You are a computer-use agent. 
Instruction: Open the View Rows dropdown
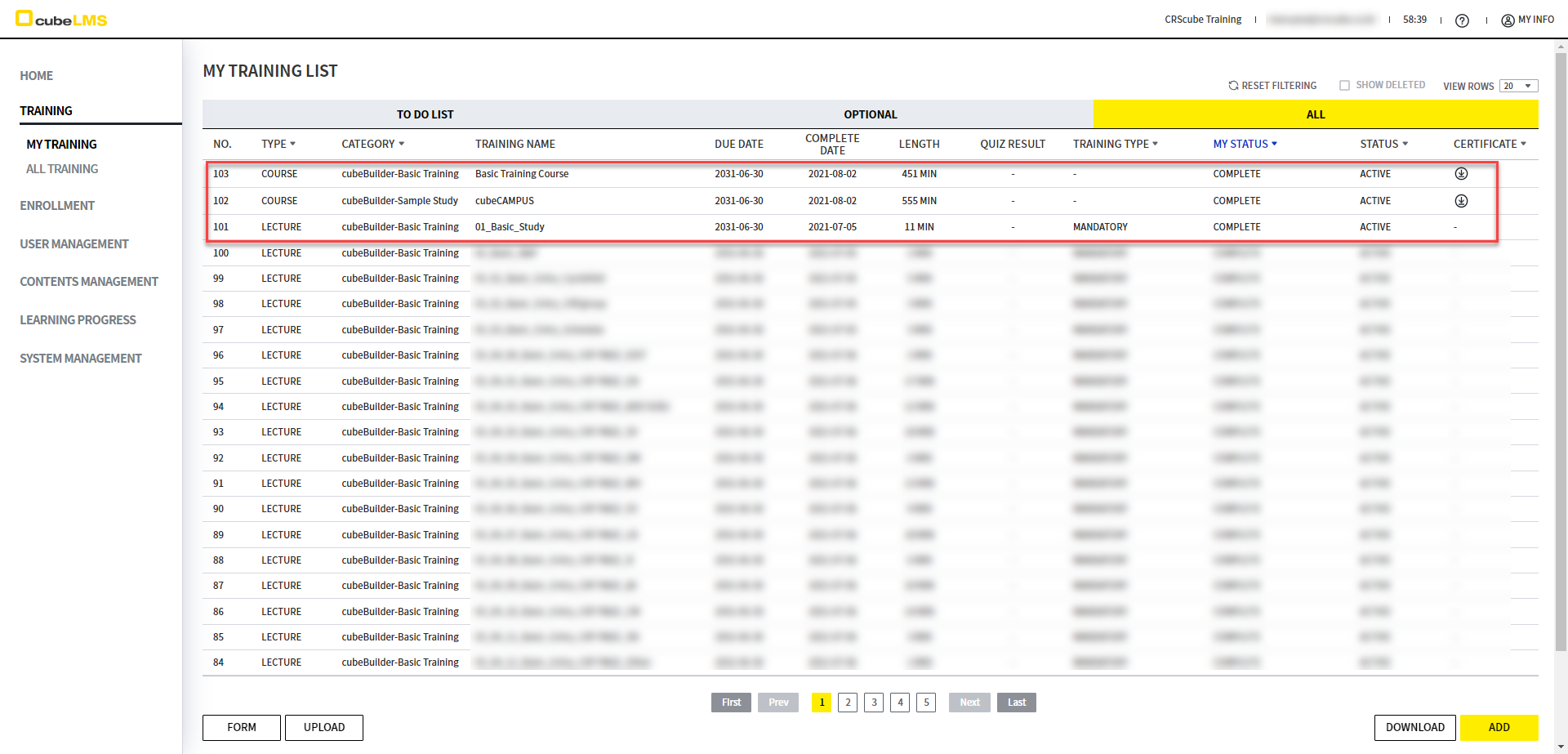(x=1518, y=86)
